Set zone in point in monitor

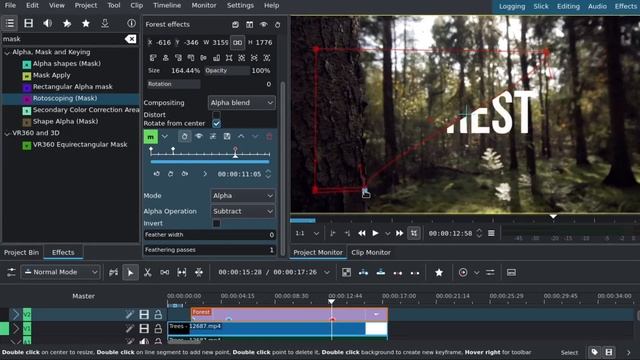[333, 233]
